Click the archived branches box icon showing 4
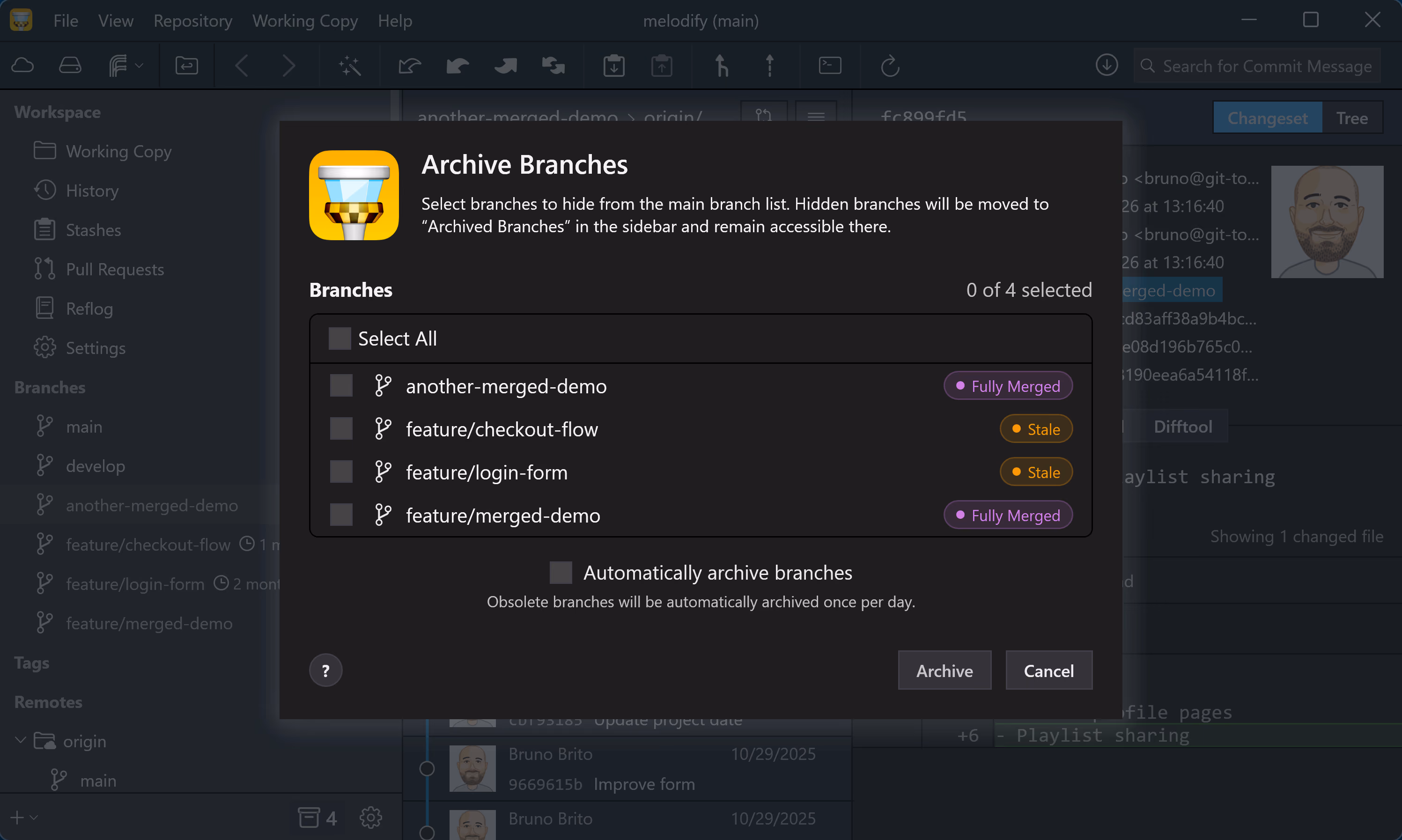 click(x=317, y=818)
